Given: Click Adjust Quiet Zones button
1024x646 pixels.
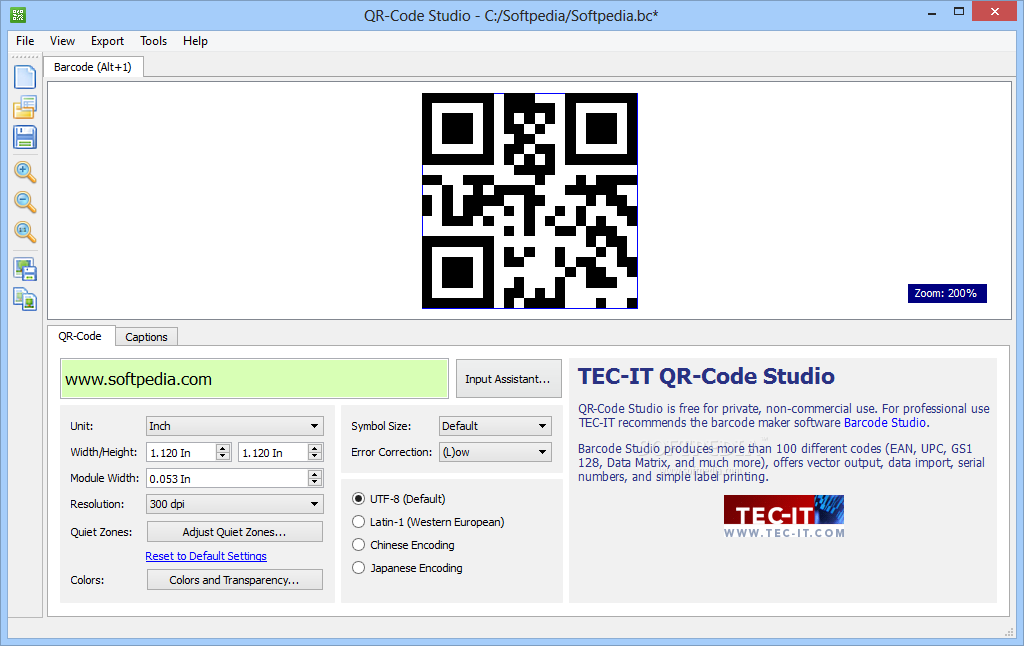Looking at the screenshot, I should click(234, 532).
